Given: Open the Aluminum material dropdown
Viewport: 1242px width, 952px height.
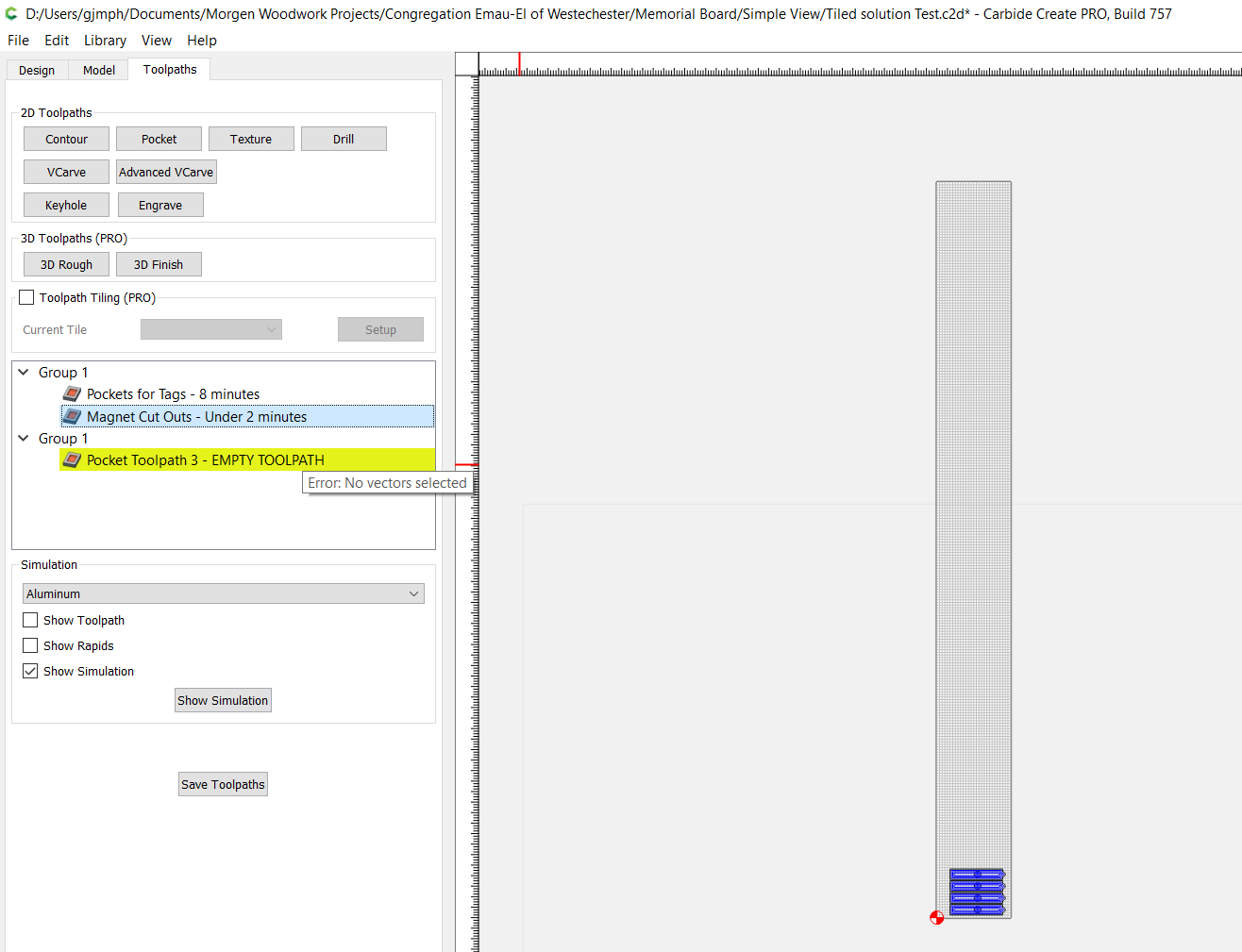Looking at the screenshot, I should (224, 593).
